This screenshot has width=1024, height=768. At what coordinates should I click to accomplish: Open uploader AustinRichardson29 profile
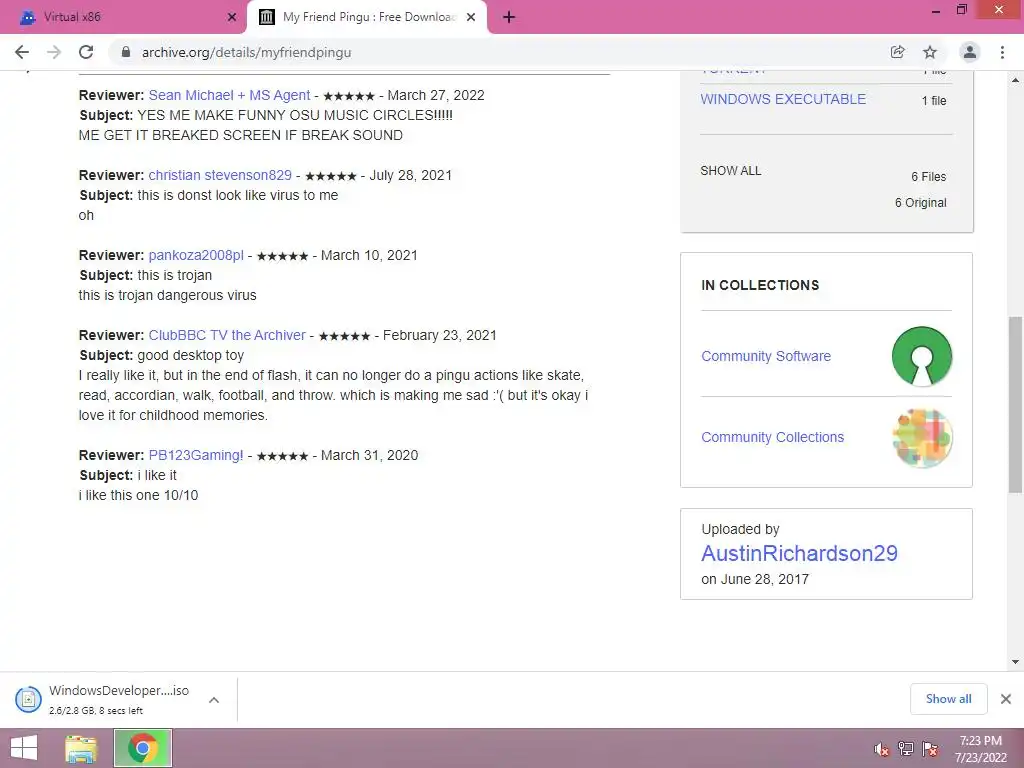click(799, 553)
